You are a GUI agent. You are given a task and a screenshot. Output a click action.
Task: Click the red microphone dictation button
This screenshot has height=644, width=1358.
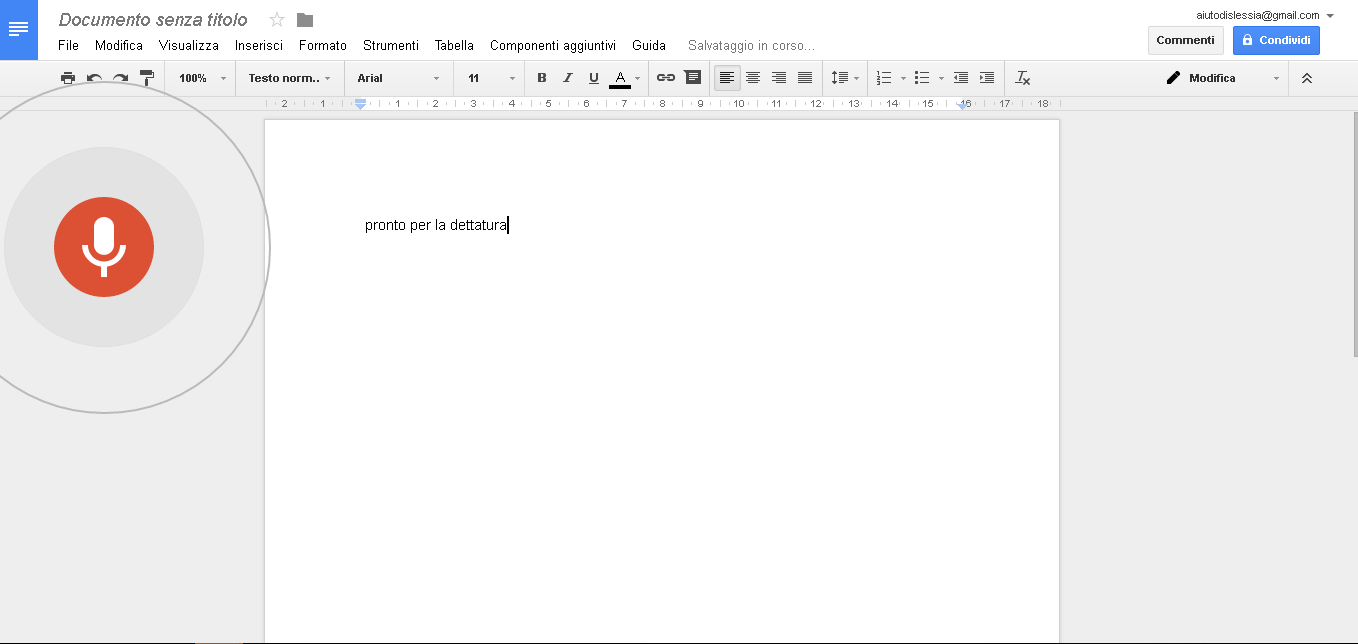point(104,247)
